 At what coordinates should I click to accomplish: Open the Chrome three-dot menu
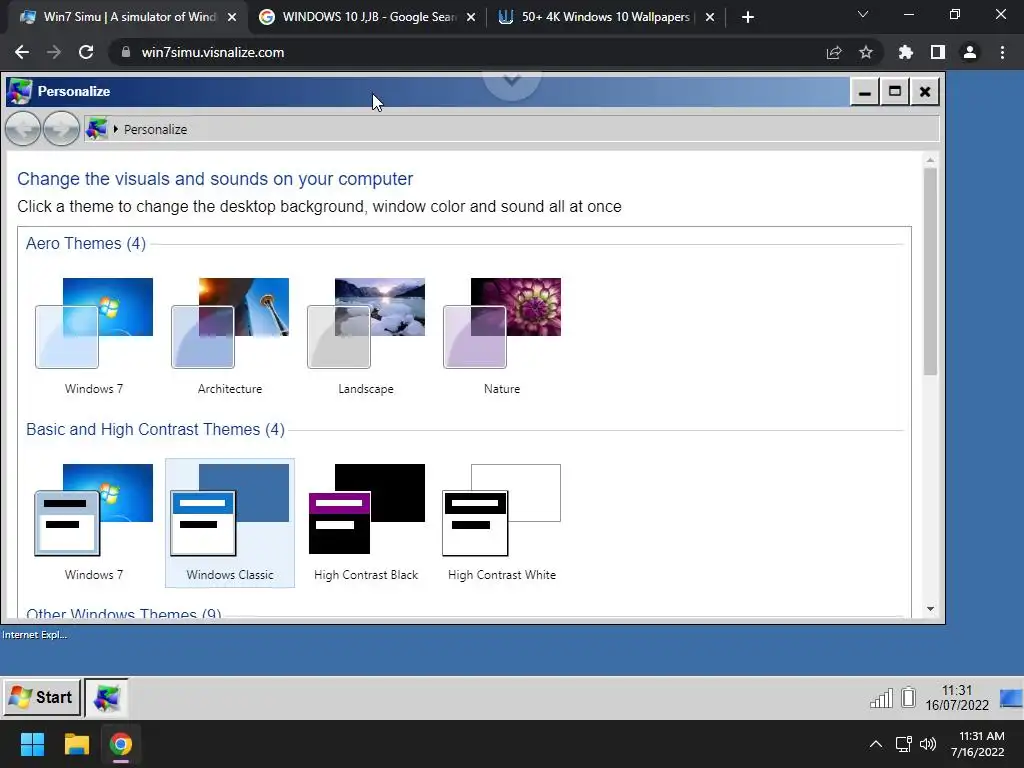[x=1002, y=52]
